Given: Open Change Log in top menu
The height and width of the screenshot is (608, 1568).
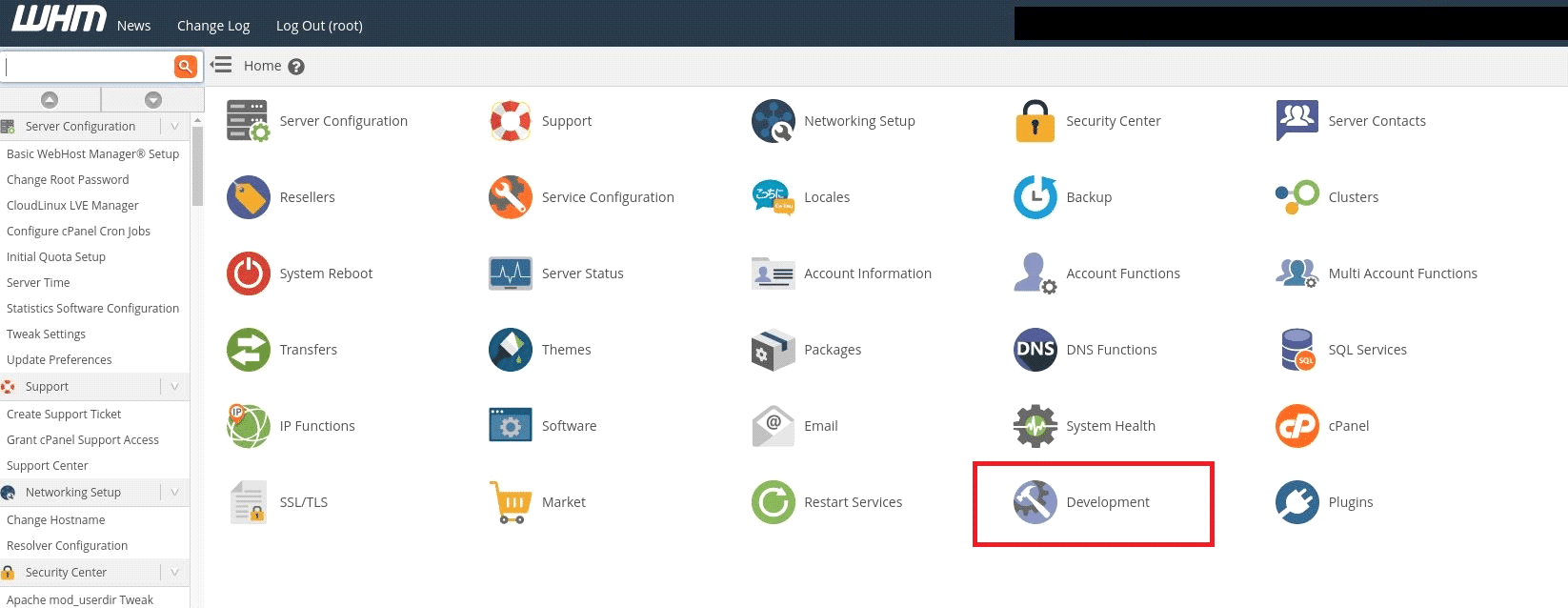Looking at the screenshot, I should pyautogui.click(x=213, y=26).
